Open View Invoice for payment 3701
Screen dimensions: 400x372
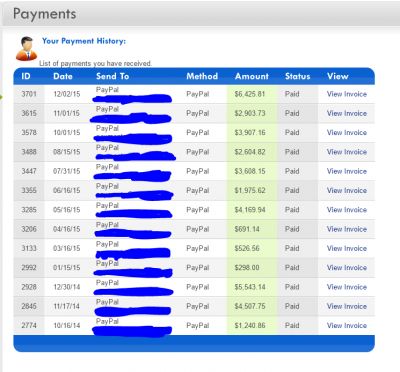click(x=347, y=94)
